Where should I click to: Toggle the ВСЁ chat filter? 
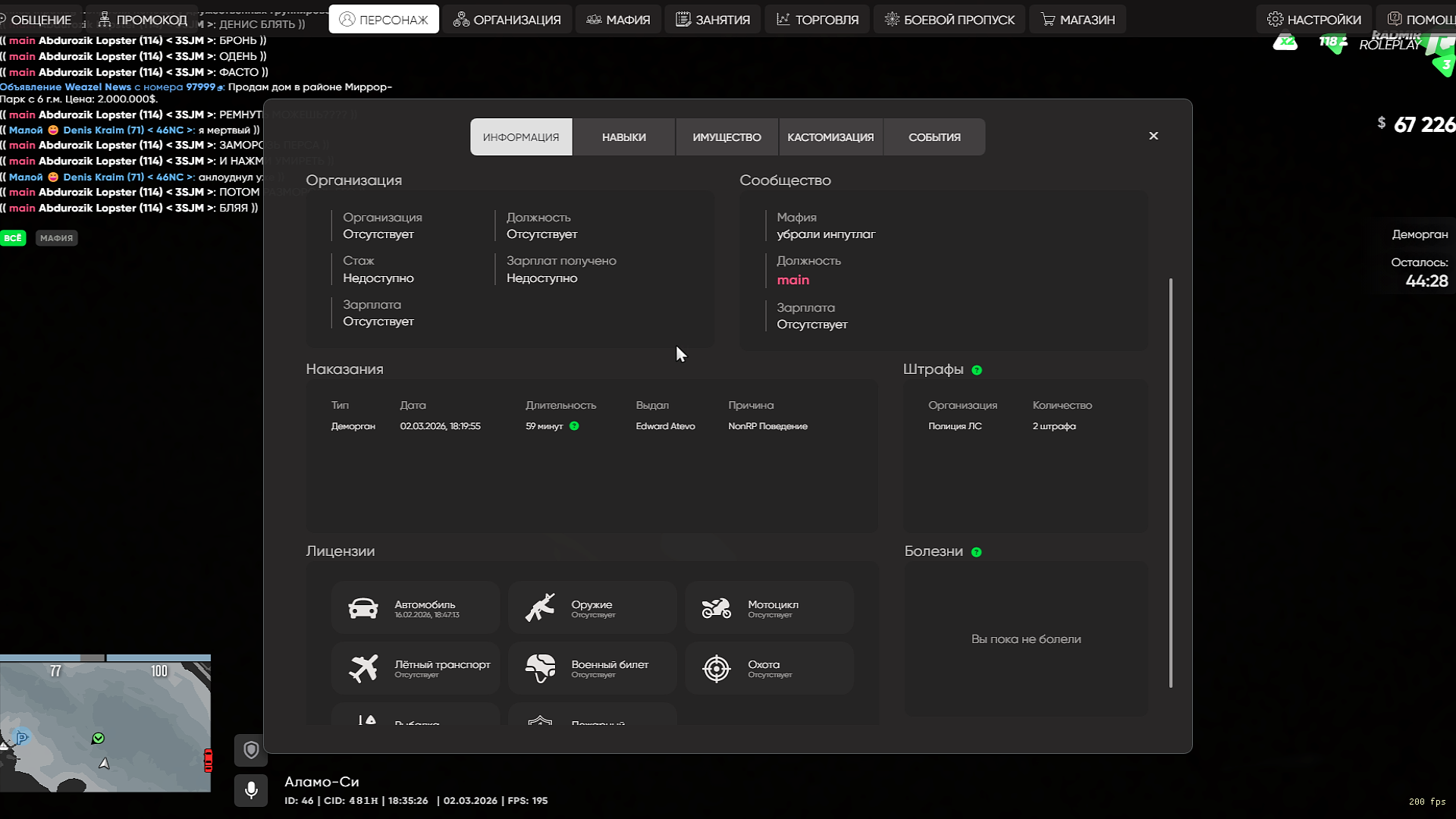[x=13, y=238]
